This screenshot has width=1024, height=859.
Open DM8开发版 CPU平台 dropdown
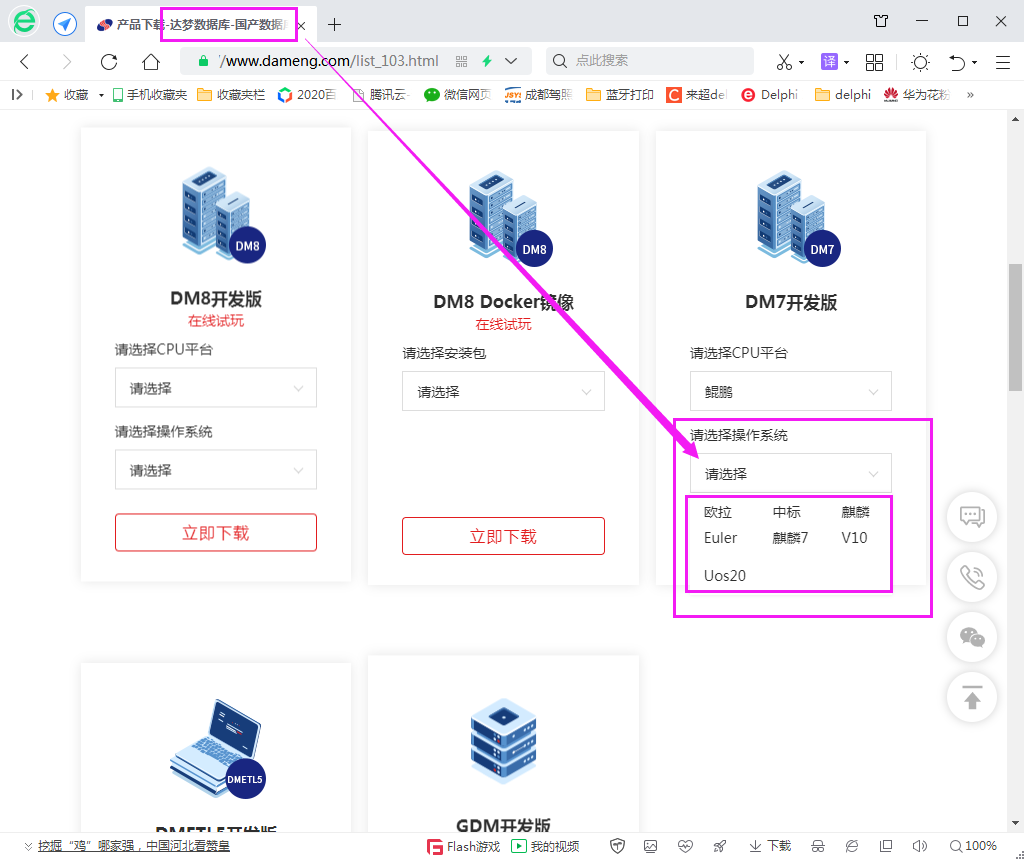tap(216, 387)
